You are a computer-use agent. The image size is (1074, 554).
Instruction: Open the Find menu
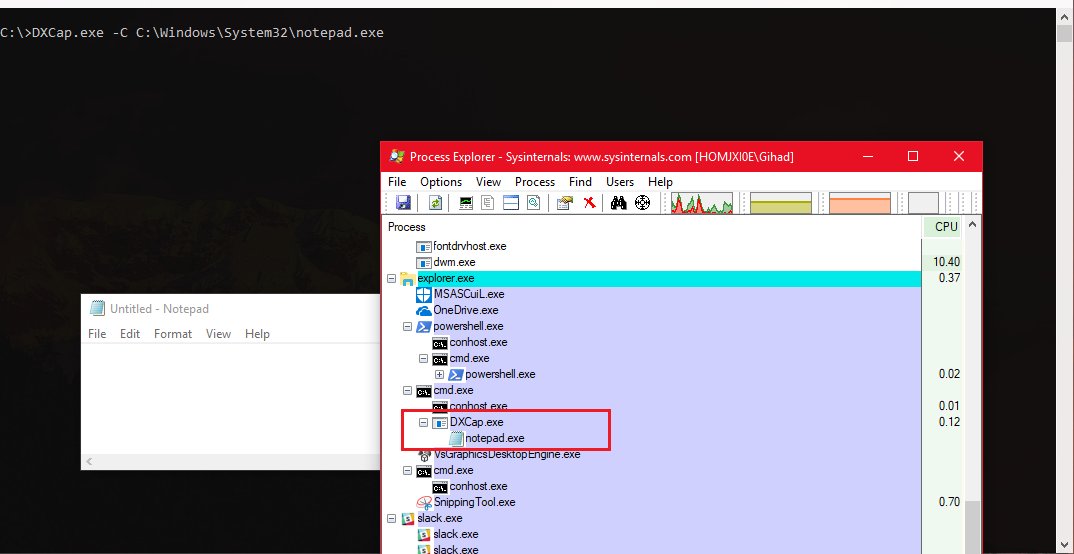(x=580, y=181)
